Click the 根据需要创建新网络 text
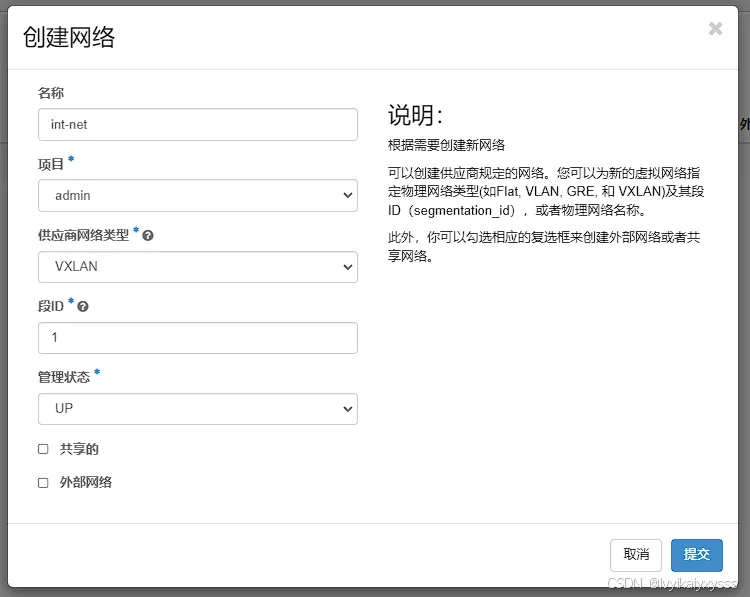Viewport: 750px width, 597px height. [446, 145]
